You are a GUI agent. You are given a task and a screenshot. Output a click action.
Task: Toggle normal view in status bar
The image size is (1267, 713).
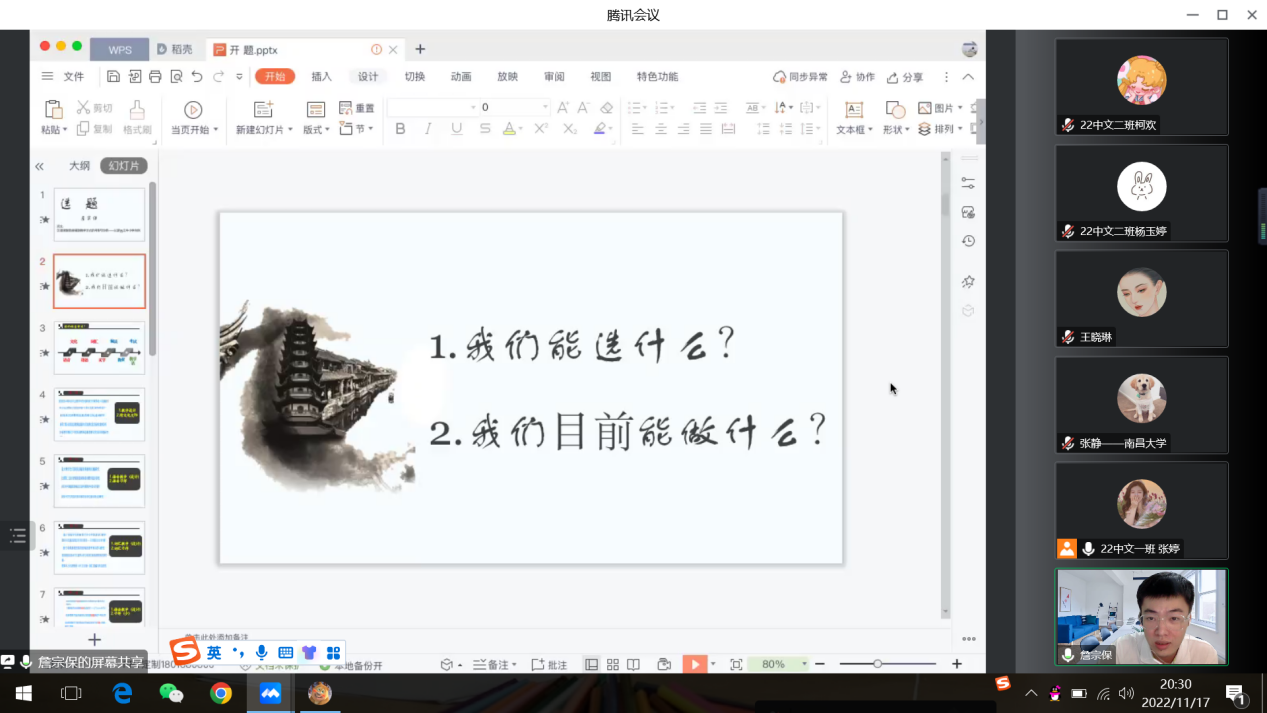click(592, 665)
